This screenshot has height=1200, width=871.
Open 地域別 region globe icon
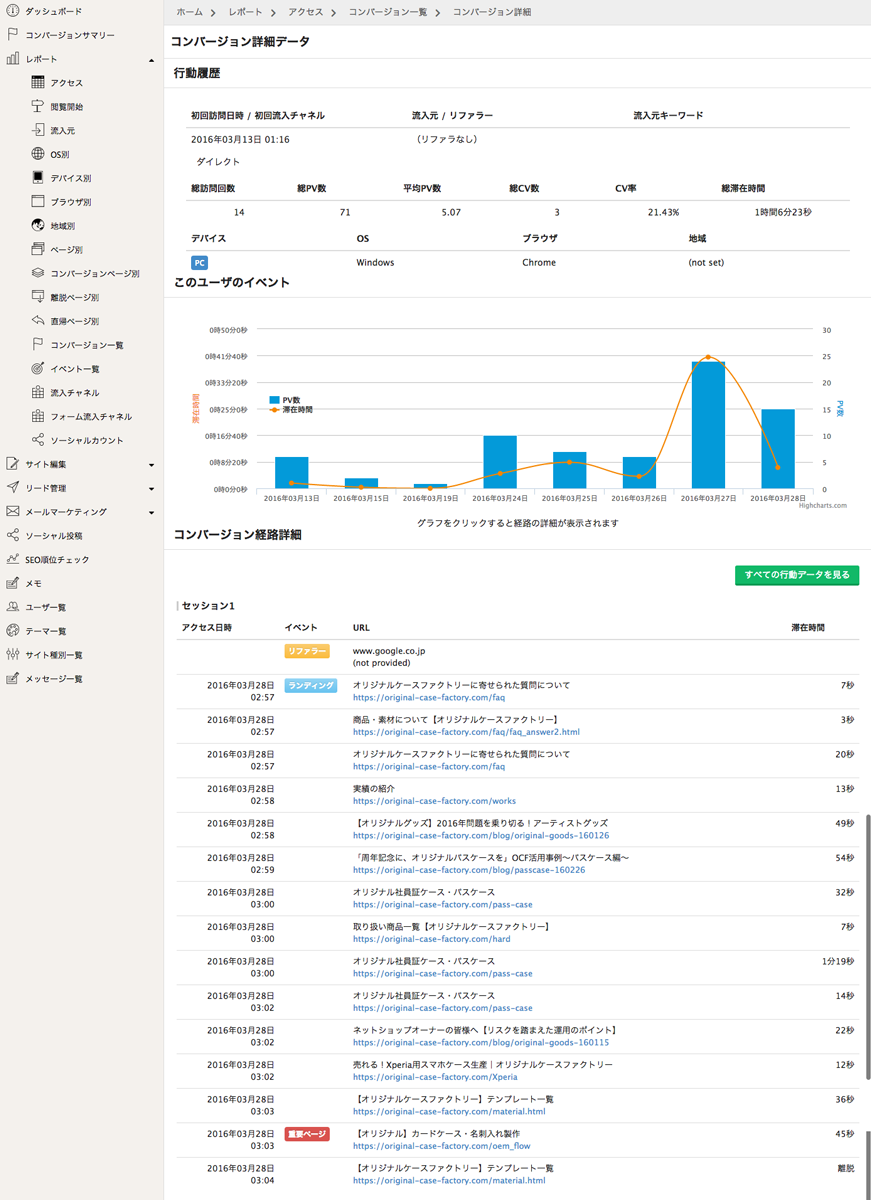tap(38, 226)
